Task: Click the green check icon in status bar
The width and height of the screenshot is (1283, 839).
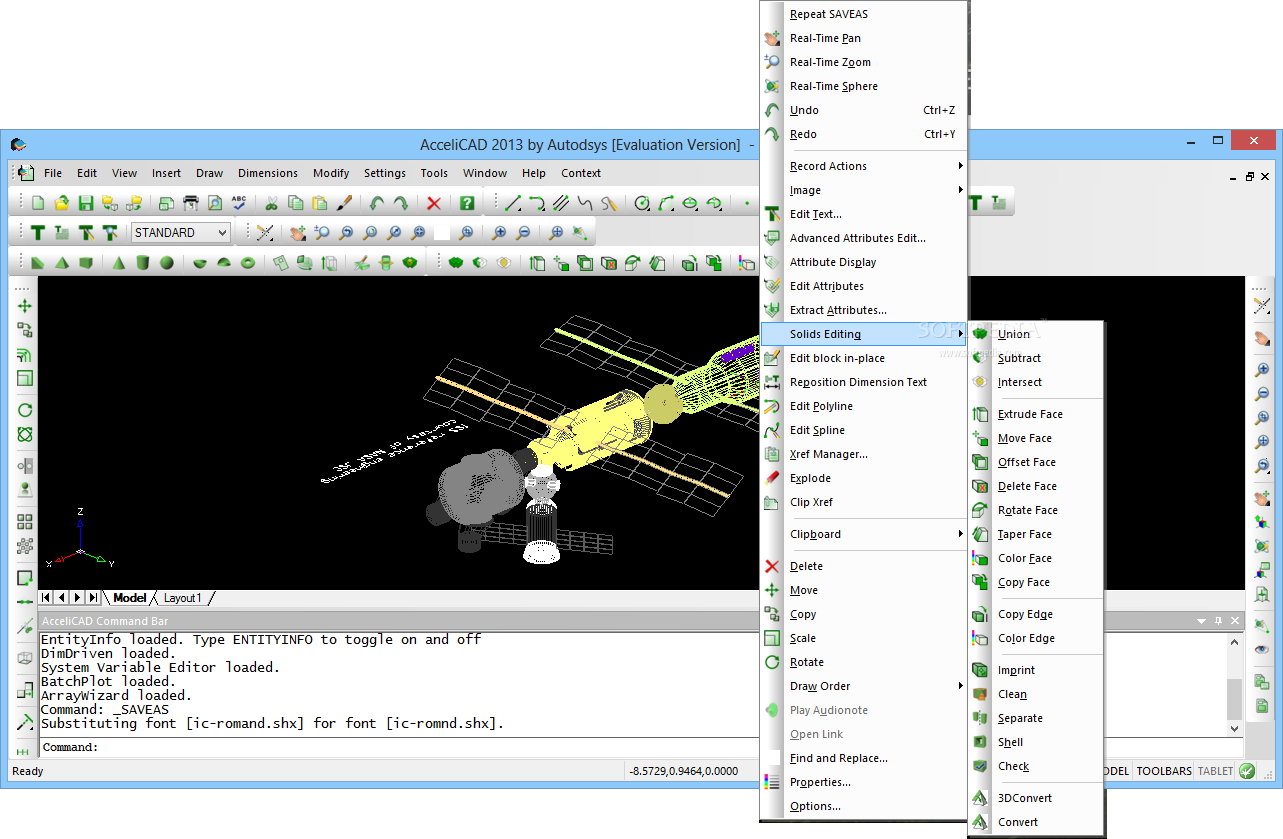Action: coord(1246,771)
